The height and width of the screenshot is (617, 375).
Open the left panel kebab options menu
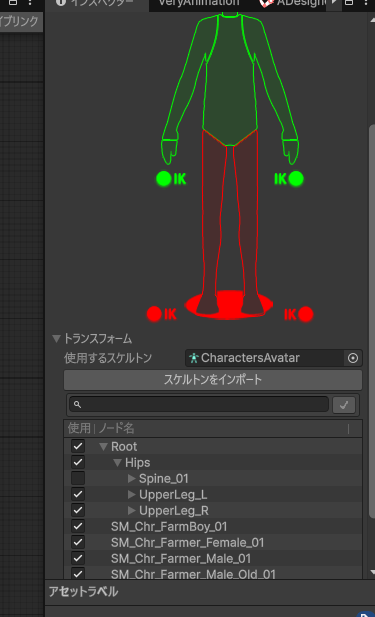click(x=30, y=2)
